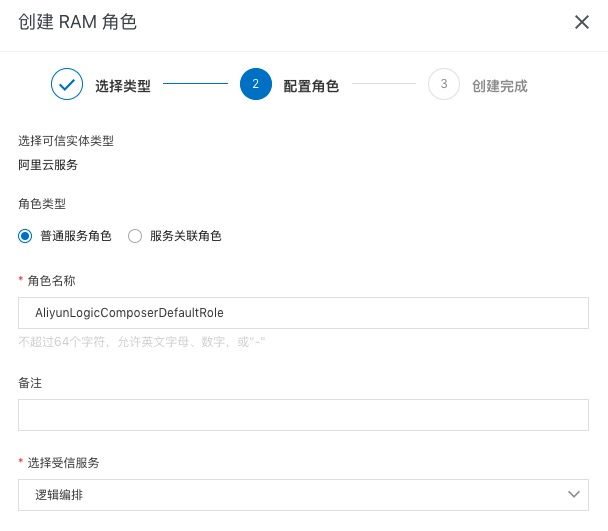
Task: Click the step 2 配置角色 circle
Action: point(256,84)
